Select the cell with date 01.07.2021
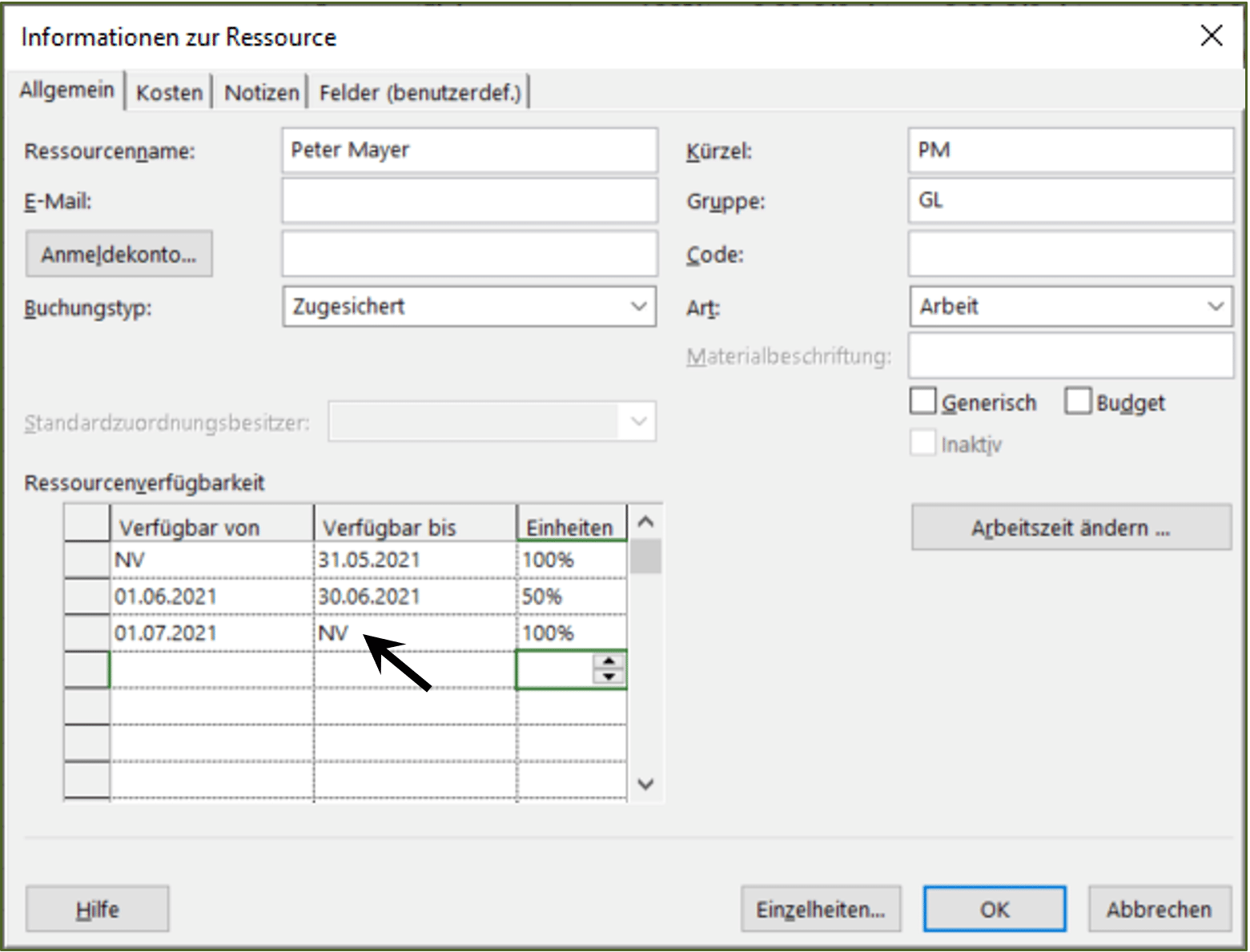 click(x=211, y=633)
